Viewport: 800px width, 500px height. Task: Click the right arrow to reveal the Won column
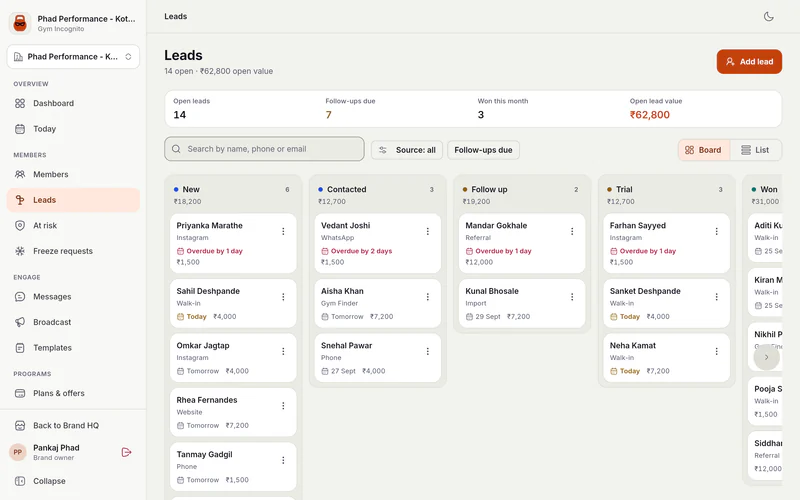coord(766,357)
